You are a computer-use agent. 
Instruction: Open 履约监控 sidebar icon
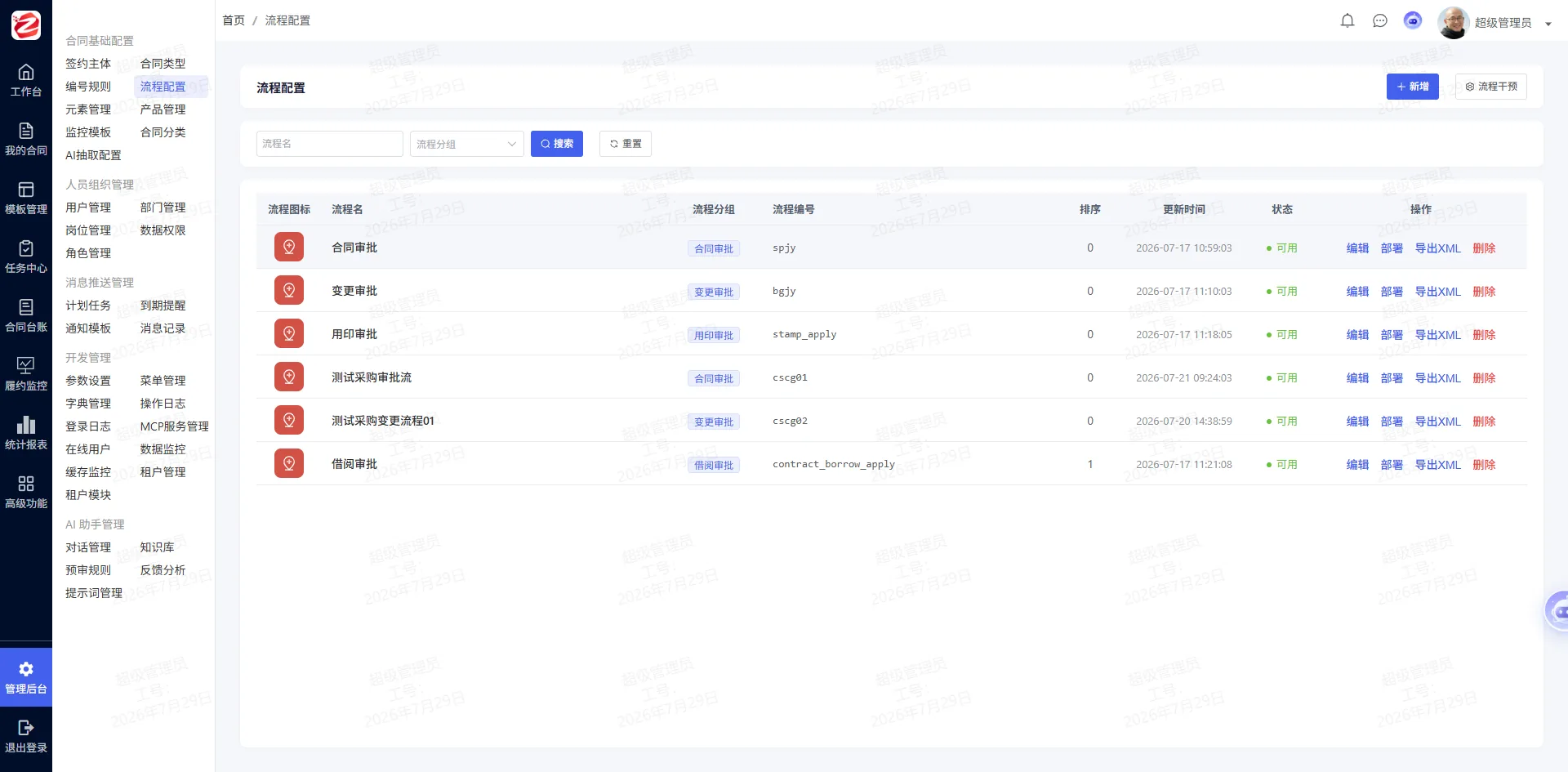(x=26, y=374)
